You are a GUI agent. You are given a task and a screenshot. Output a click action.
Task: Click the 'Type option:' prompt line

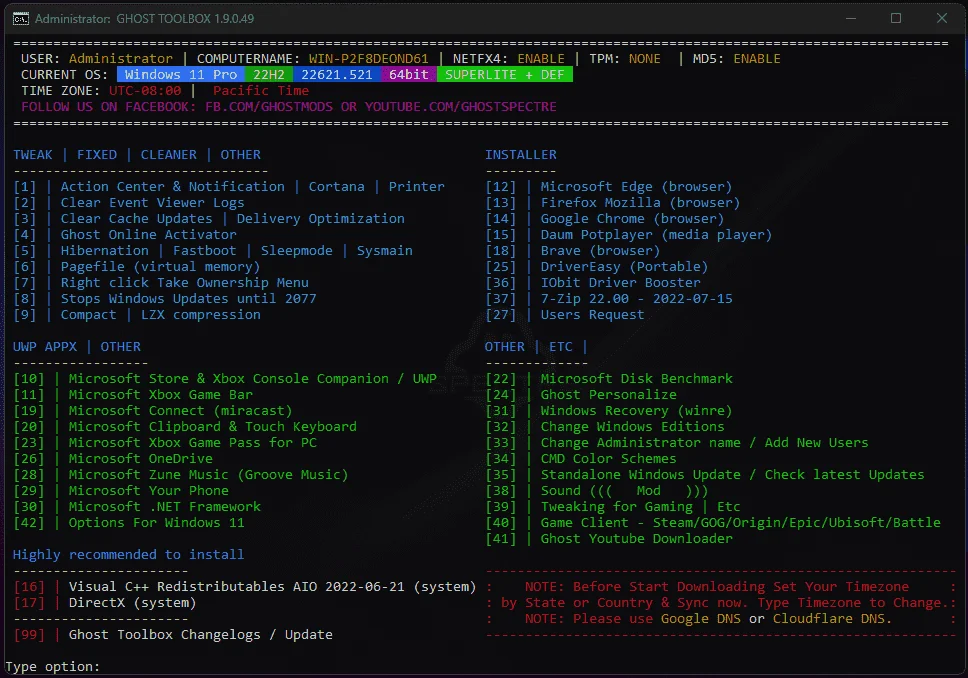point(52,667)
